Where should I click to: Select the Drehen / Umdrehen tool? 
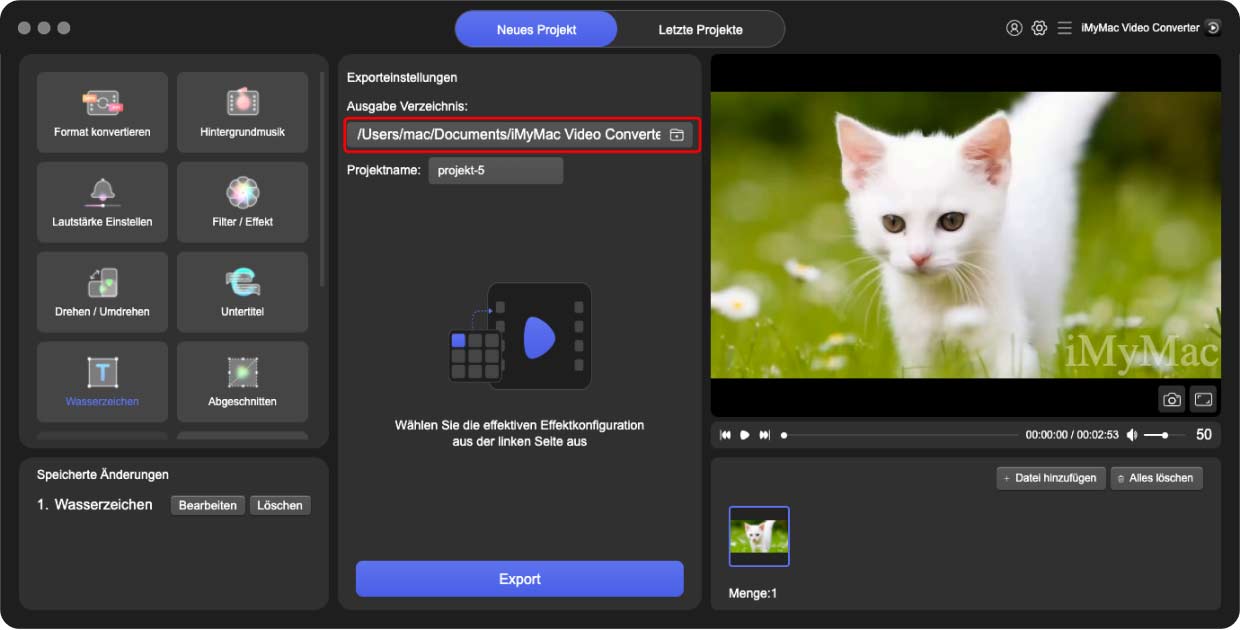tap(102, 292)
